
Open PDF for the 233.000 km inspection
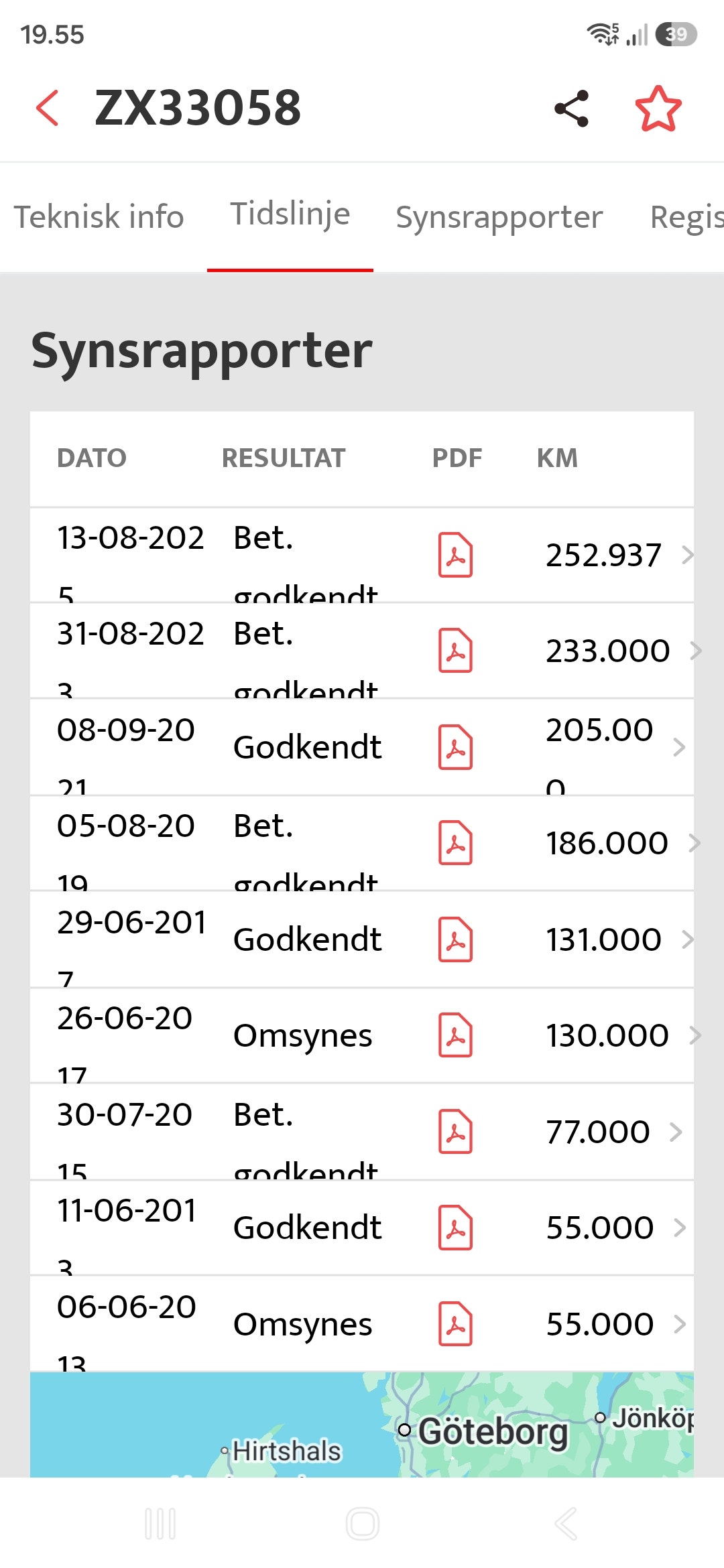coord(456,651)
